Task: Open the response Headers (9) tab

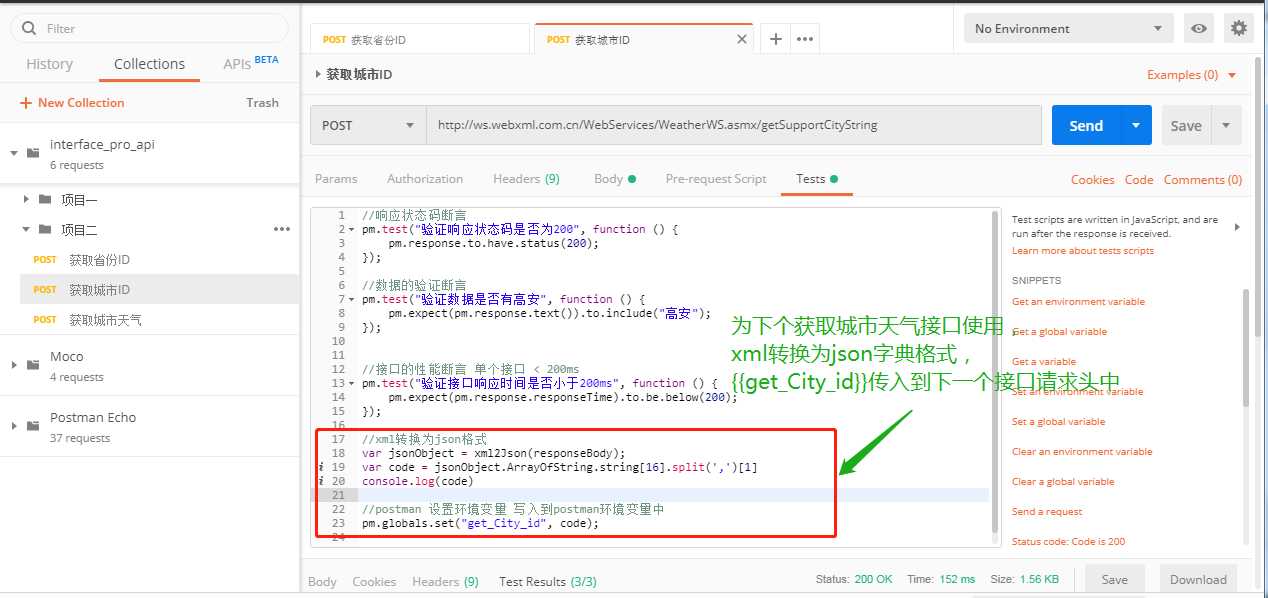Action: coord(445,581)
